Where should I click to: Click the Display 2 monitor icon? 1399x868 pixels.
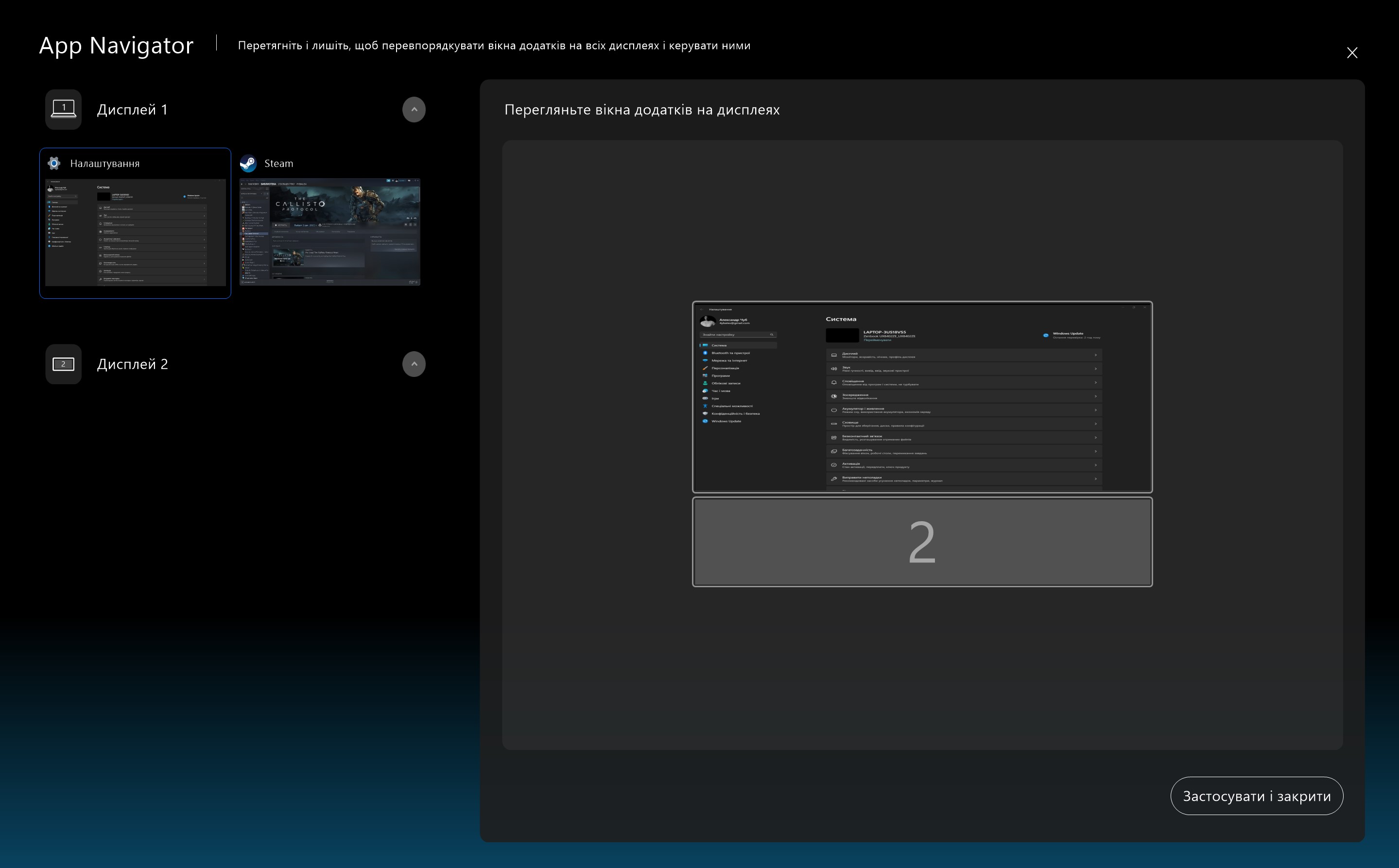point(63,364)
